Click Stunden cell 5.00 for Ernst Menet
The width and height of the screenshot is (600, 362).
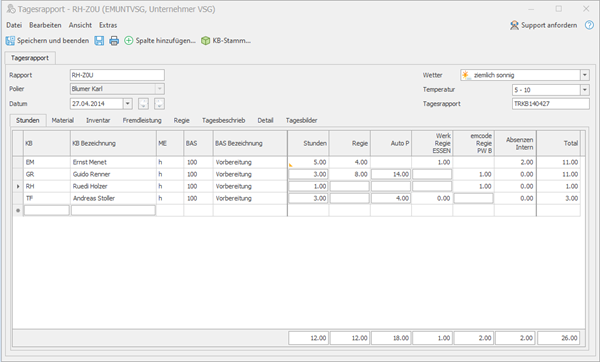(308, 162)
